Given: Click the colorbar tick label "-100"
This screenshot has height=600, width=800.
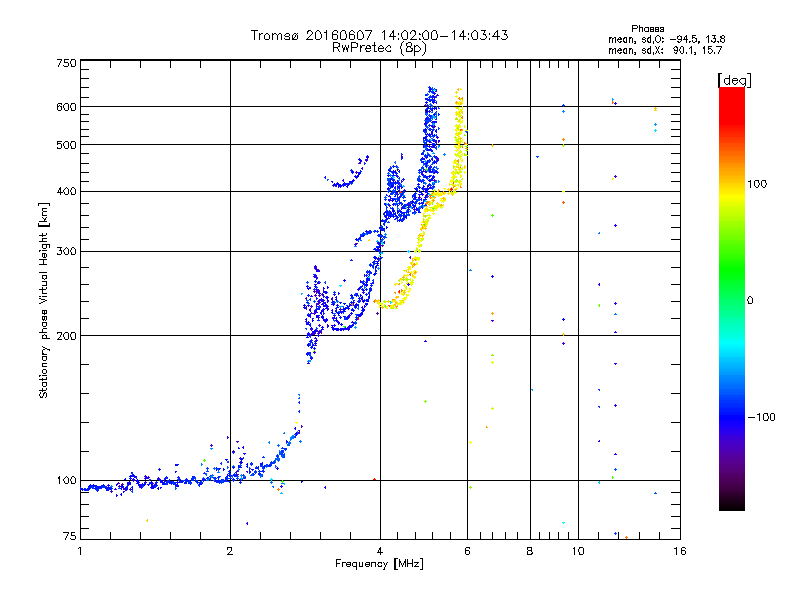Looking at the screenshot, I should point(761,417).
